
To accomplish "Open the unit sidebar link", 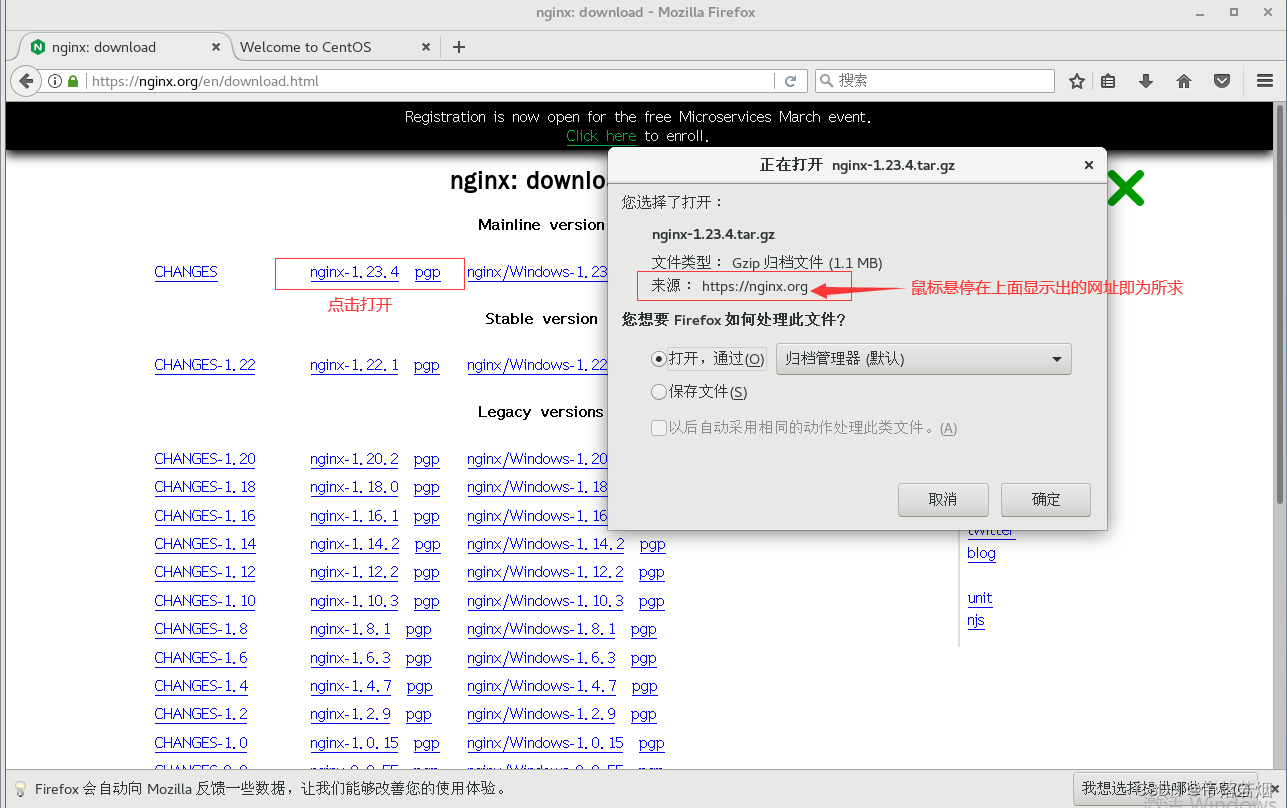I will click(x=980, y=598).
